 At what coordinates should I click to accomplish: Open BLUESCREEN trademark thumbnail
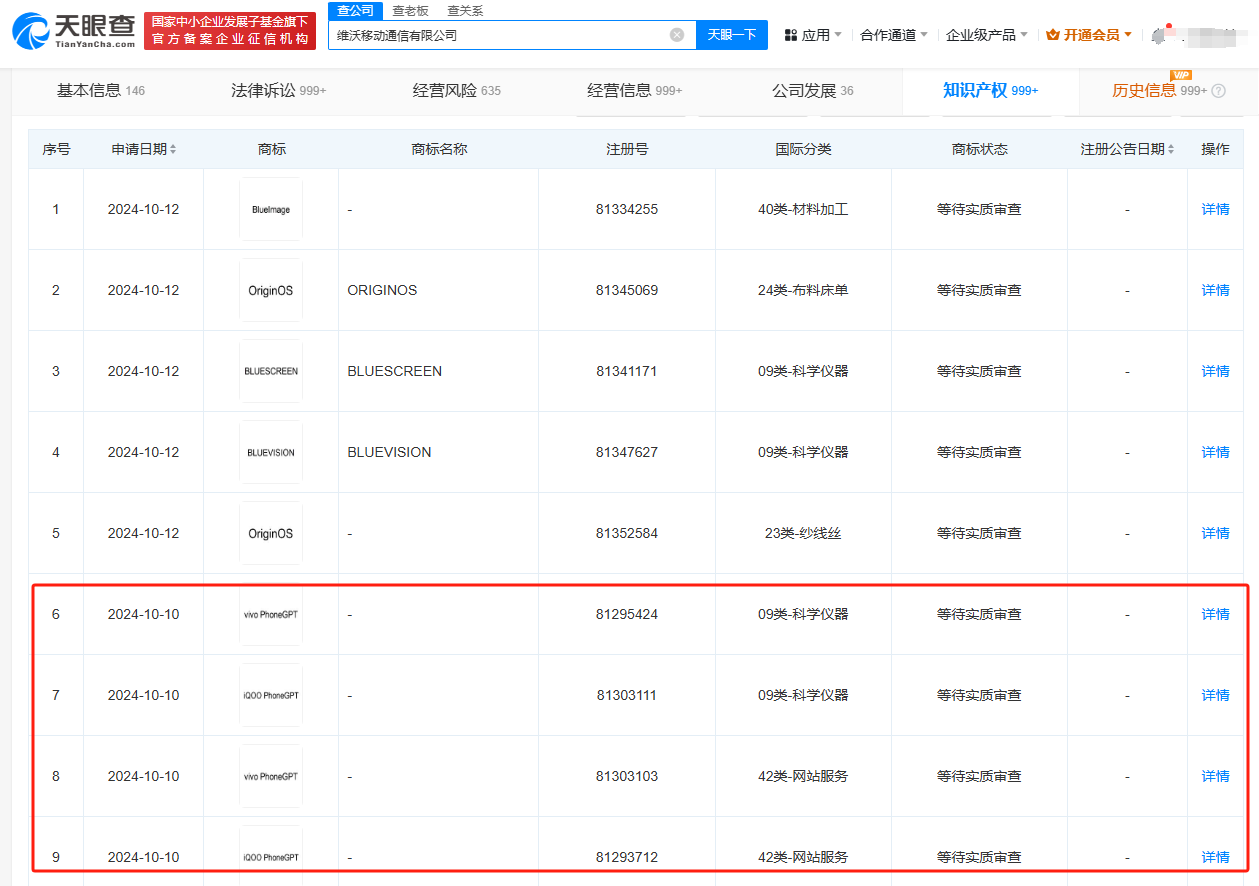(271, 371)
